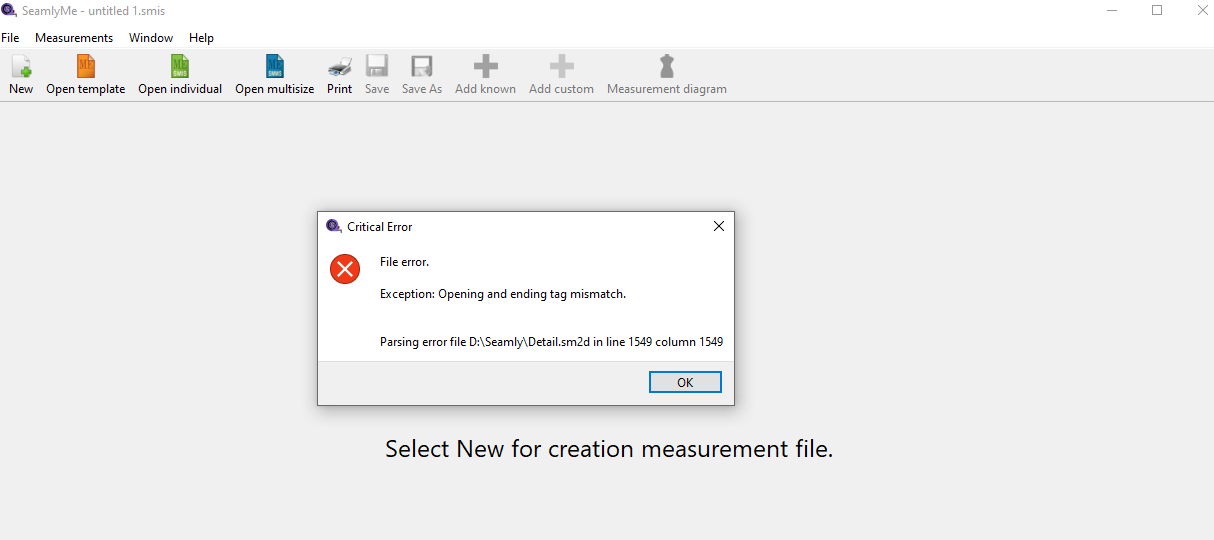
Task: Click the red error icon in dialog
Action: (x=345, y=268)
